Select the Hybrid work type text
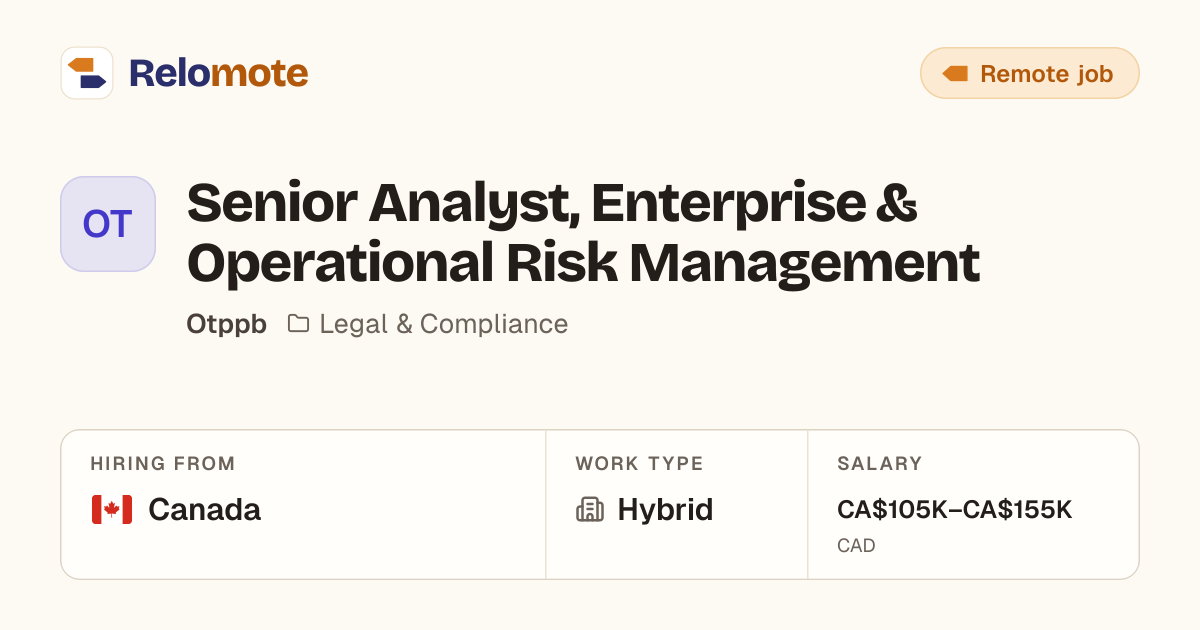The height and width of the screenshot is (630, 1200). point(665,510)
